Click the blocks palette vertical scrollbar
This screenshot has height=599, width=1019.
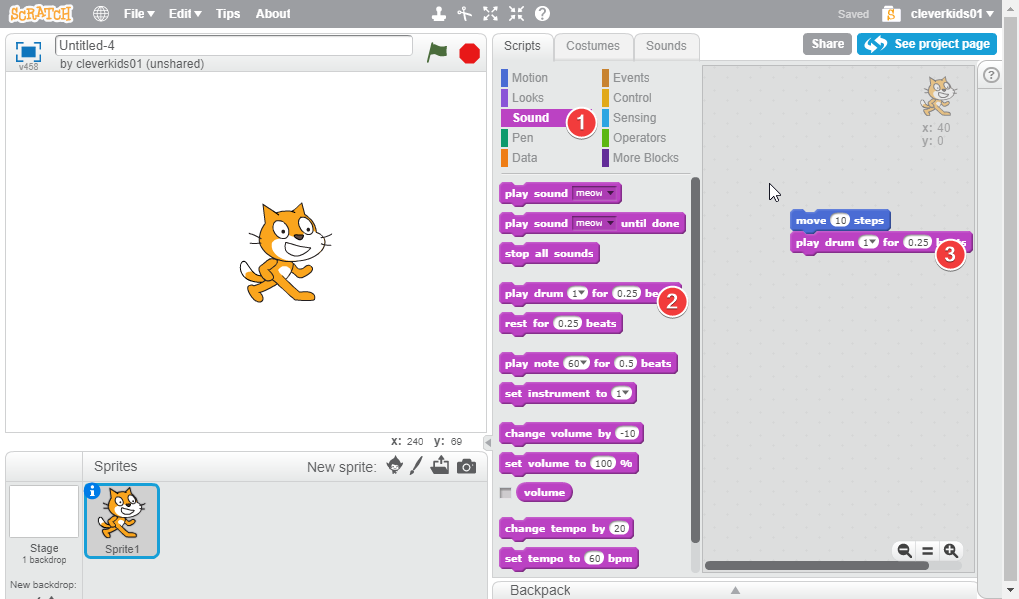(x=695, y=360)
